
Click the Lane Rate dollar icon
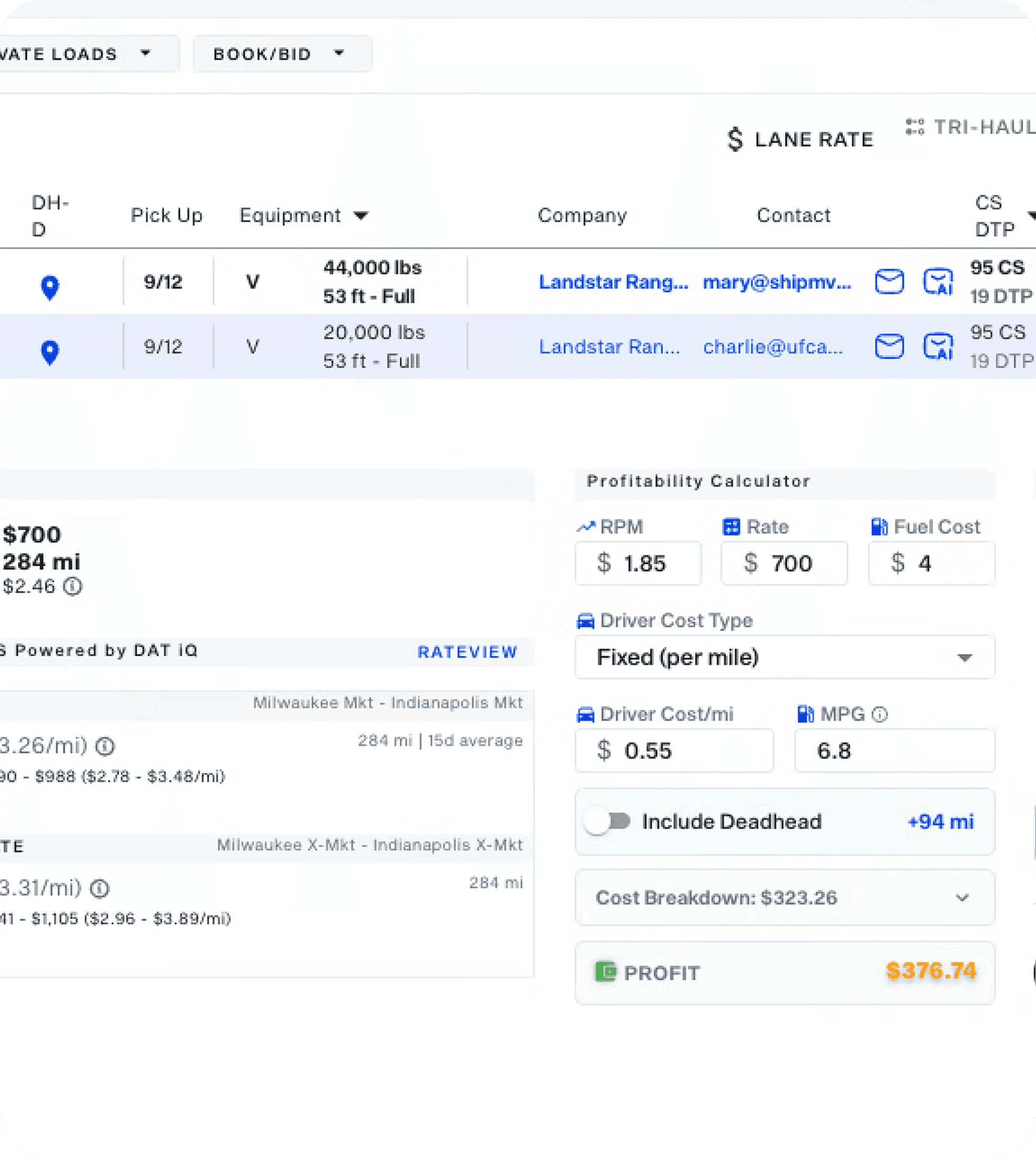[x=734, y=138]
